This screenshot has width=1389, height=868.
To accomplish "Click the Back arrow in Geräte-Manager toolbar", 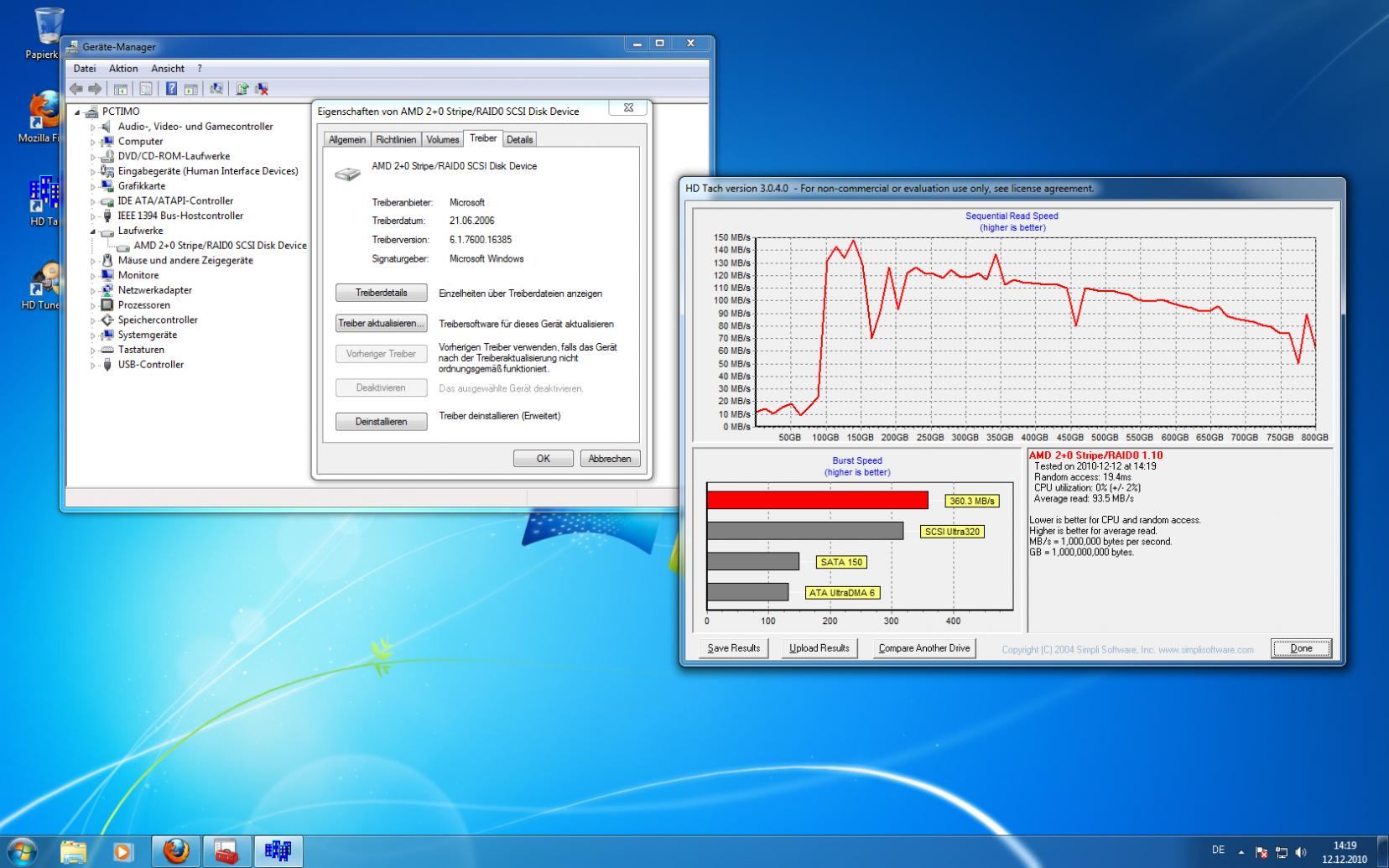I will click(76, 89).
